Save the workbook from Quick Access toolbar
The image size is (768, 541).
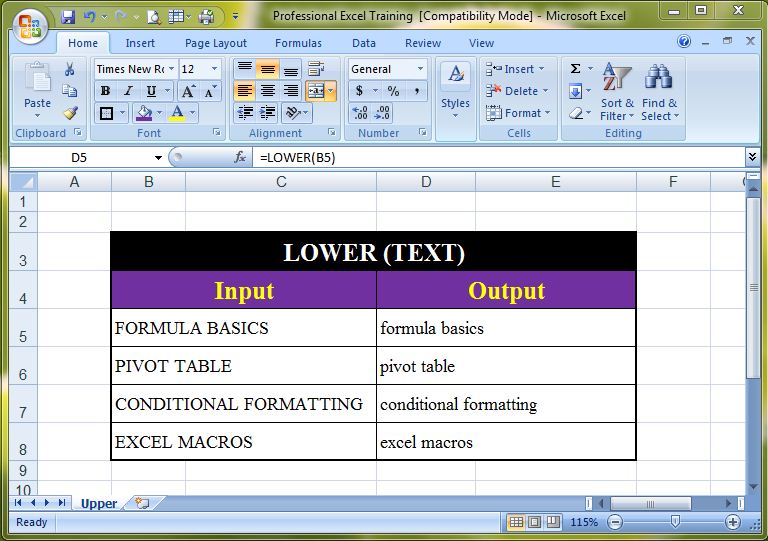68,17
